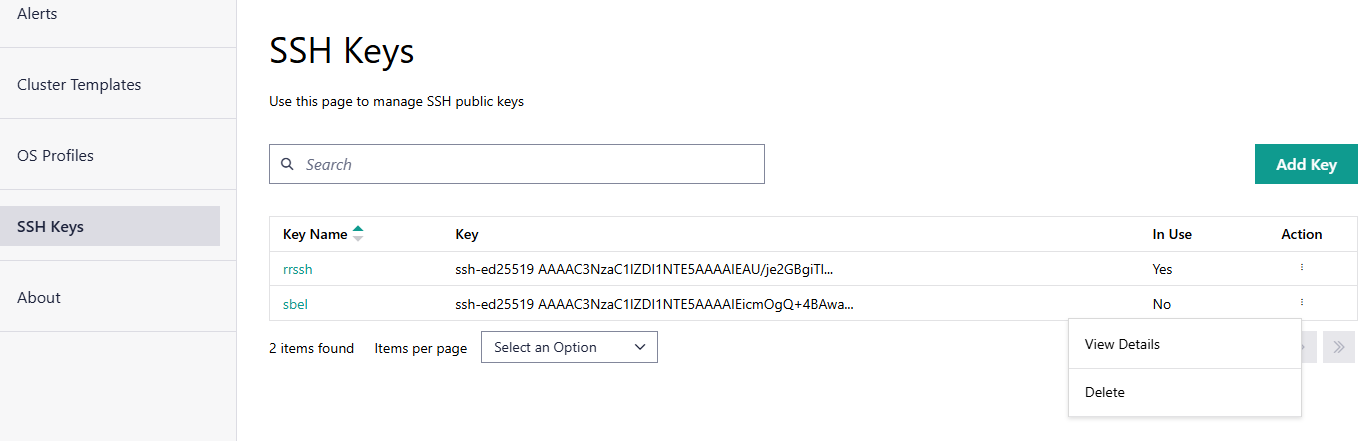Open the sbel key link

point(295,304)
